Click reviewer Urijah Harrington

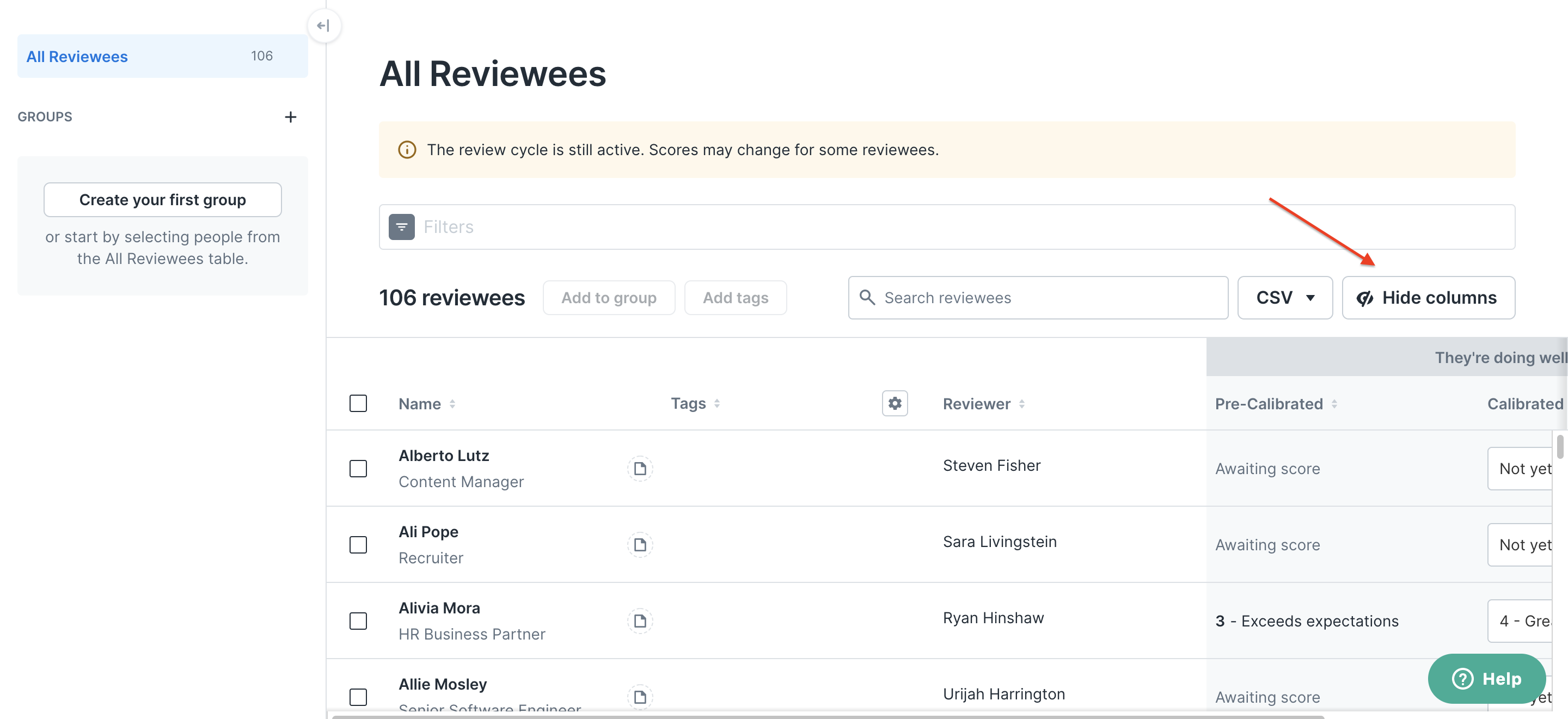(1004, 693)
